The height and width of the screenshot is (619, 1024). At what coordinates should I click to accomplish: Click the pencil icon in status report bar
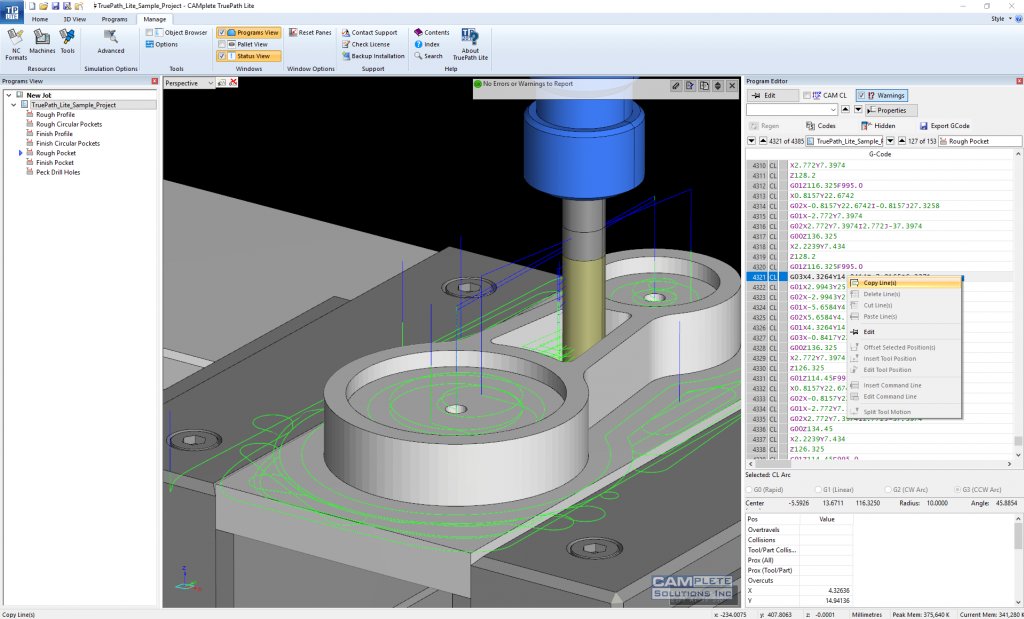[x=677, y=86]
